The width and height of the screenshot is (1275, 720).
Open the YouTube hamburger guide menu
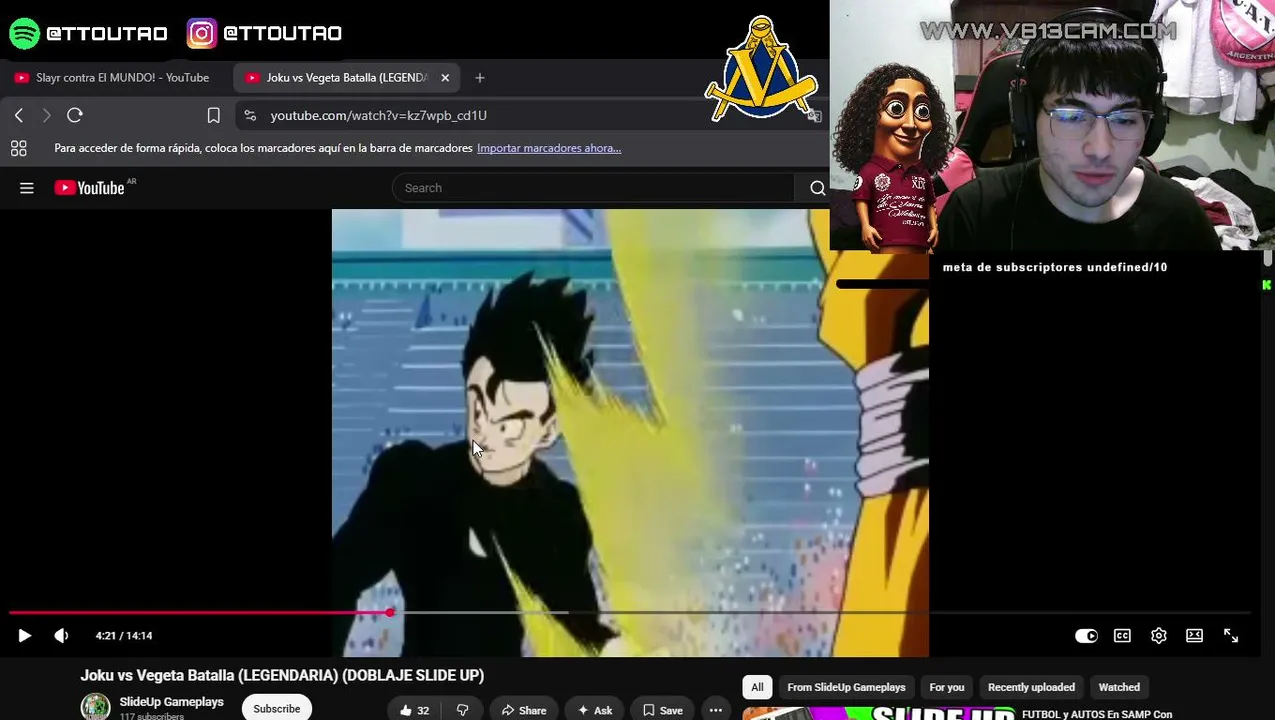tap(27, 188)
